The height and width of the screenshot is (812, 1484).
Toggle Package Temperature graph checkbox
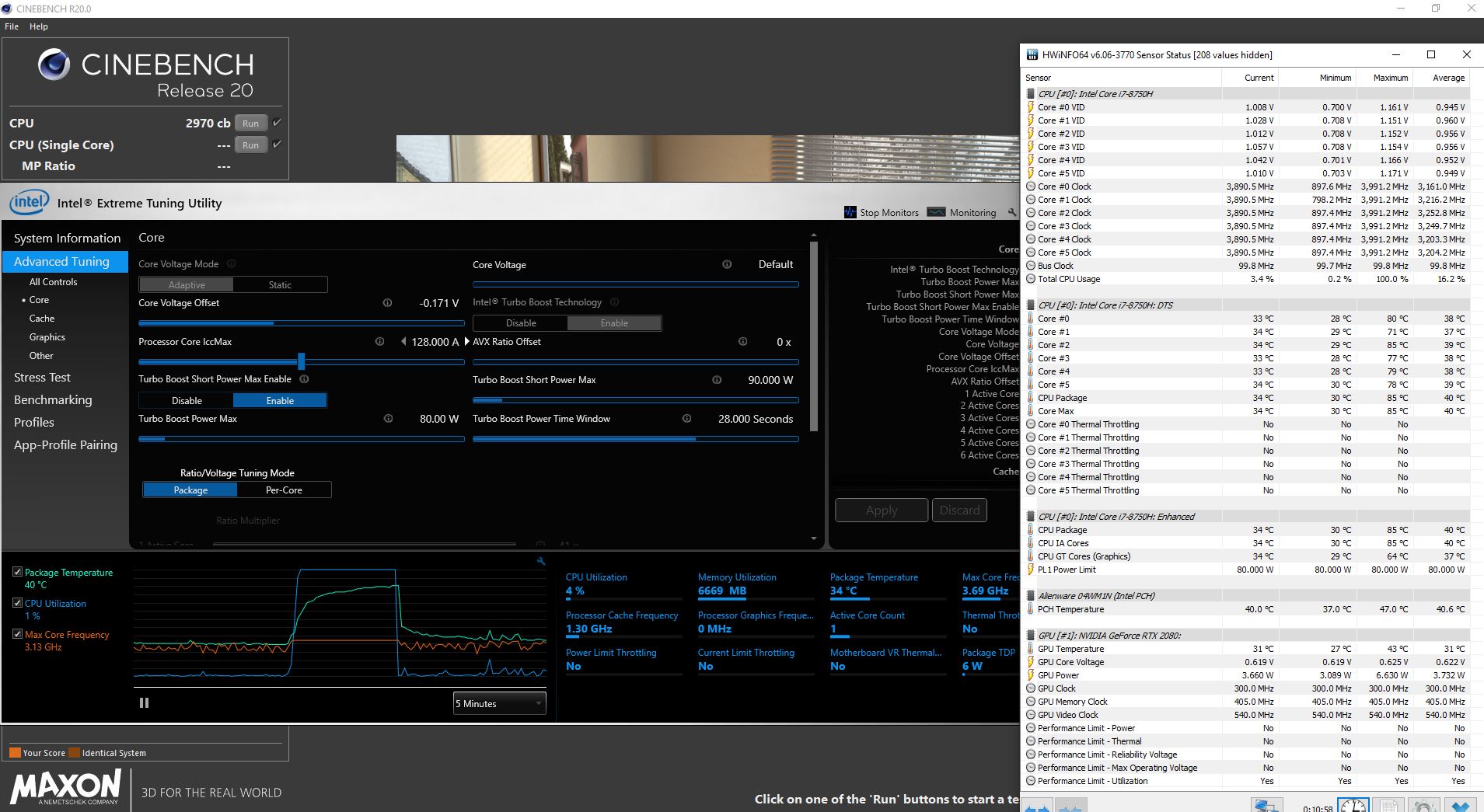(17, 572)
